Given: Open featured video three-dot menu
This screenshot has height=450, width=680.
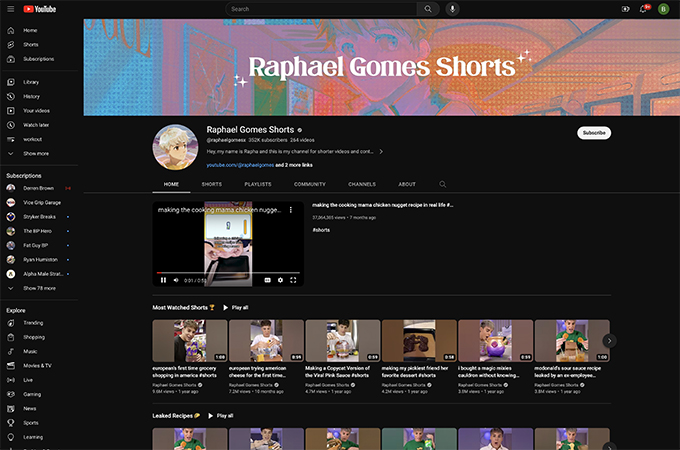Looking at the screenshot, I should click(291, 210).
